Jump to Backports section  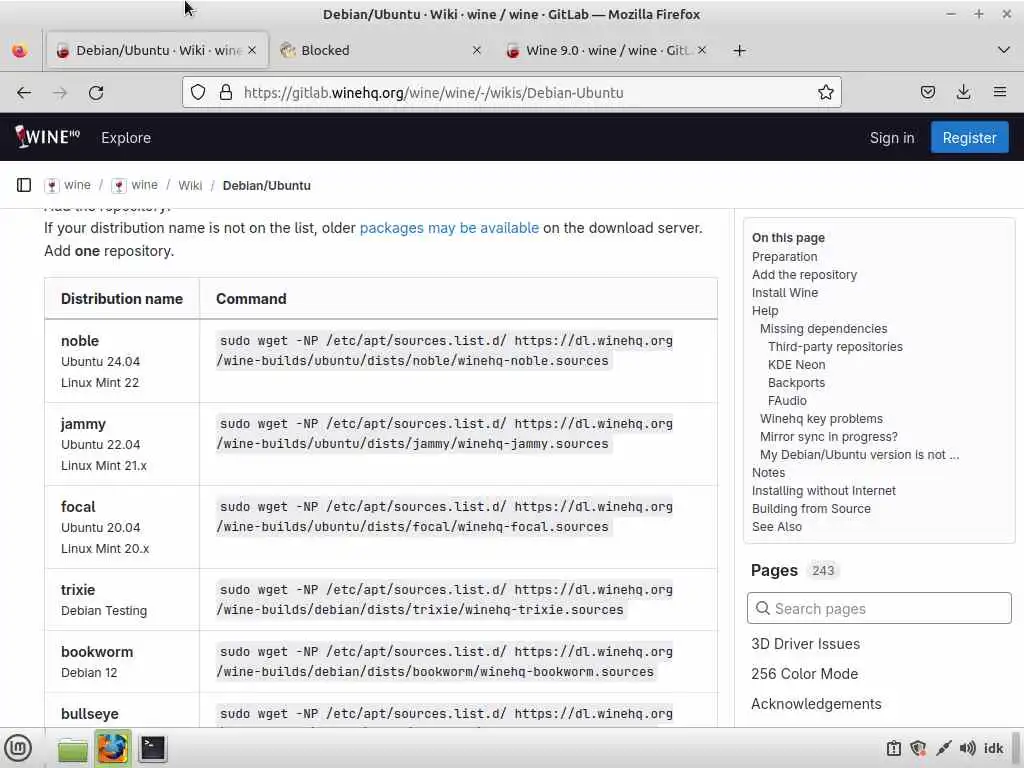pyautogui.click(x=796, y=383)
